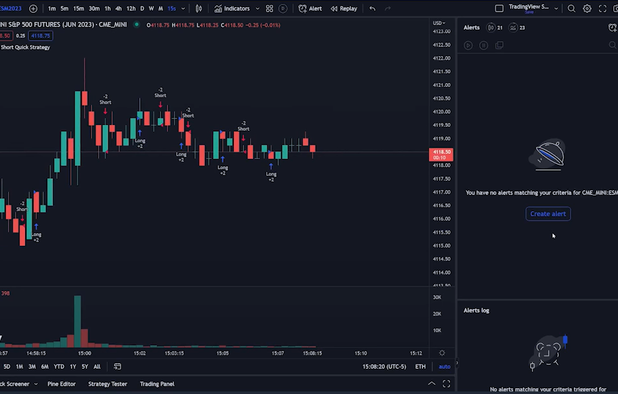Set date range to 5Y

point(85,367)
